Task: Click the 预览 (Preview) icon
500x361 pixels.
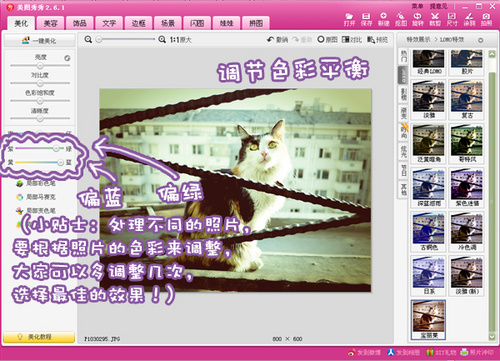Action: [x=377, y=40]
